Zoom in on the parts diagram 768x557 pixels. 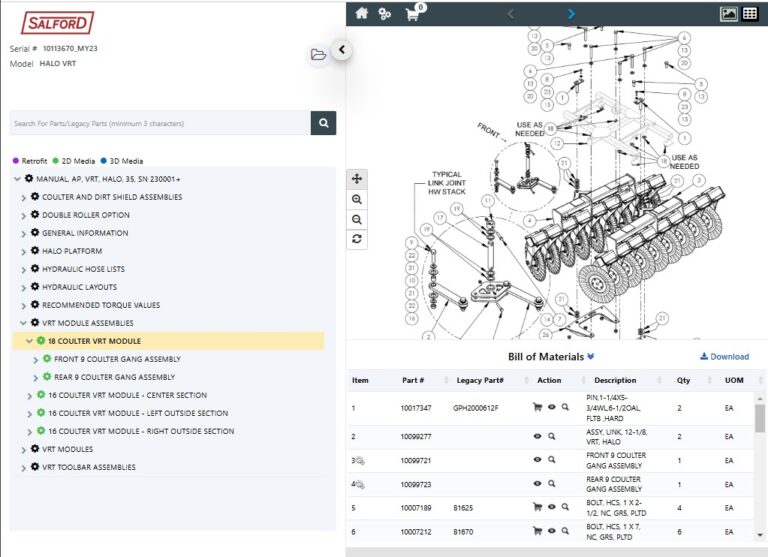pyautogui.click(x=358, y=199)
